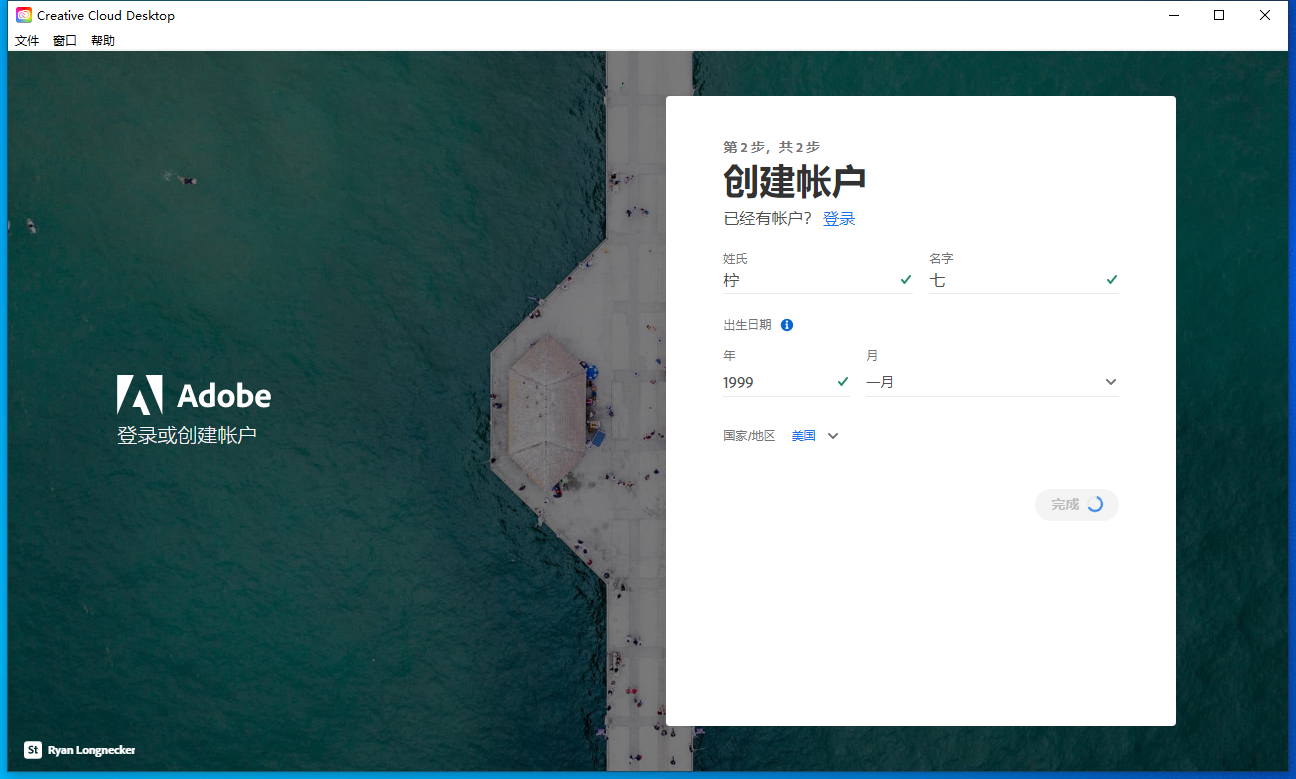The width and height of the screenshot is (1296, 779).
Task: Click the Ryan Longnecker photo credit
Action: (x=92, y=750)
